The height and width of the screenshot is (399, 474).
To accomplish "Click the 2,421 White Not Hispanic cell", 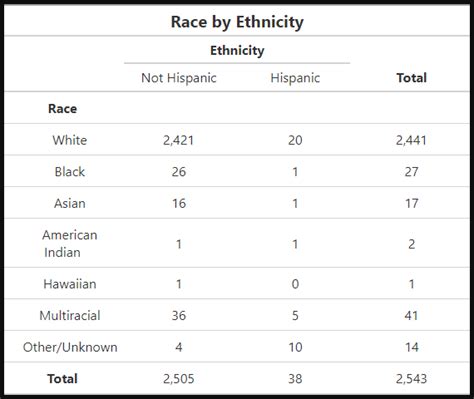I will click(178, 140).
